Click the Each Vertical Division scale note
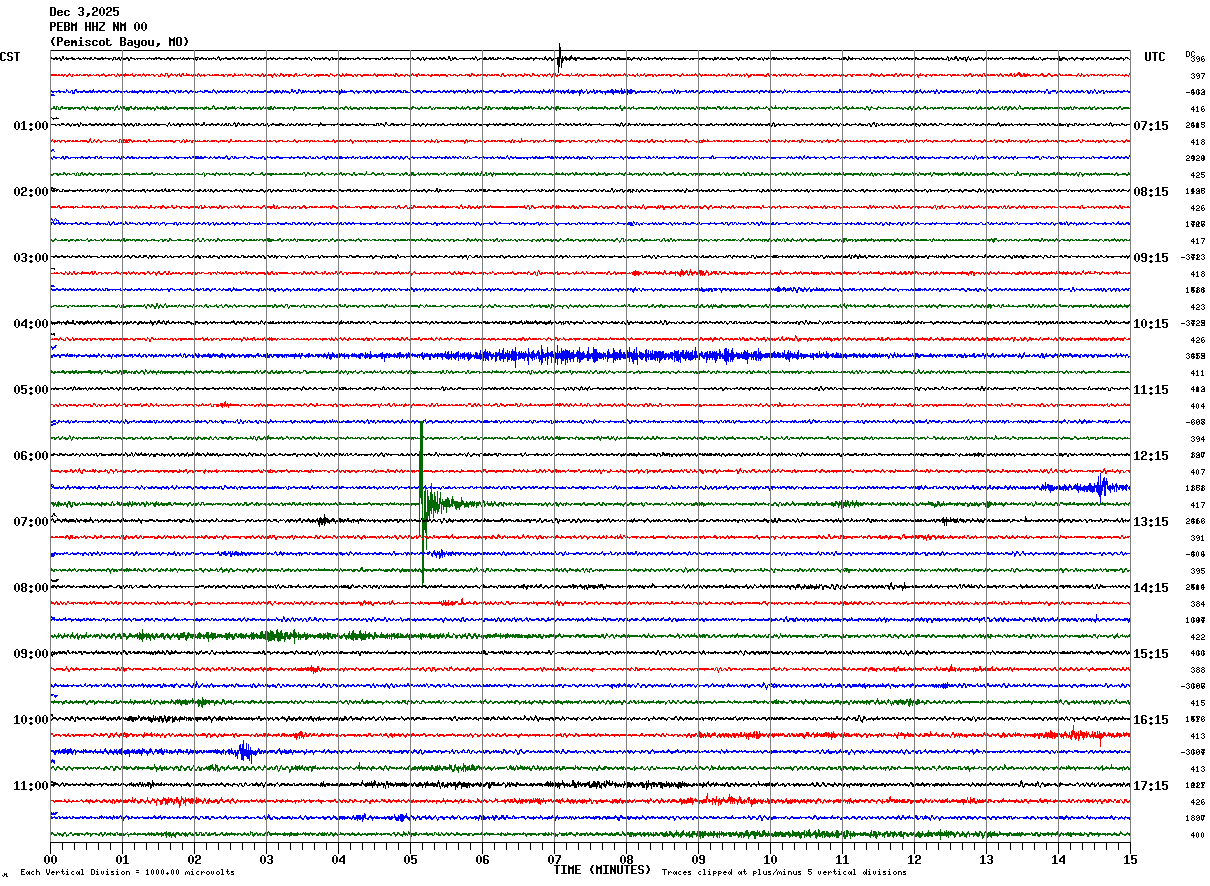1210x886 pixels. point(127,873)
